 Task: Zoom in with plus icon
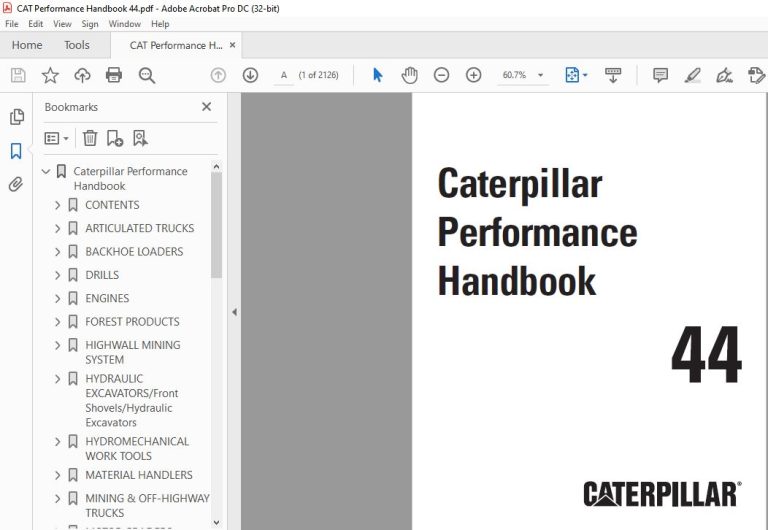473,75
